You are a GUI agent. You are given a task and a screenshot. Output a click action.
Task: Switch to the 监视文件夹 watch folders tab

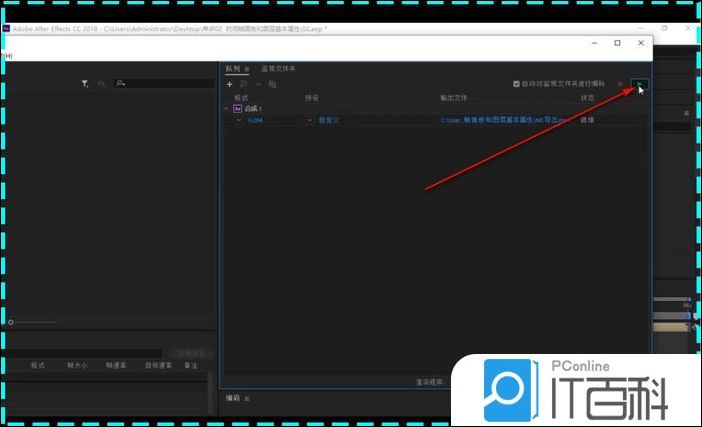[x=278, y=68]
